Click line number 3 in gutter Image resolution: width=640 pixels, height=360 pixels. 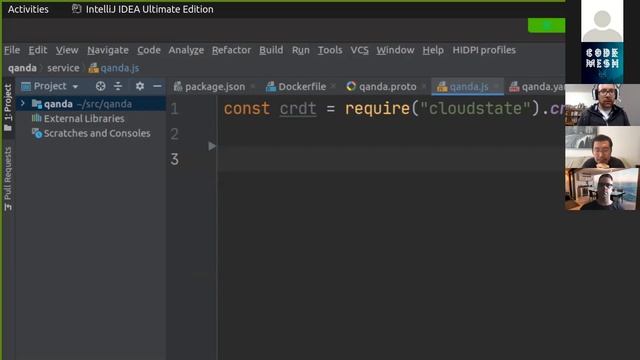175,159
